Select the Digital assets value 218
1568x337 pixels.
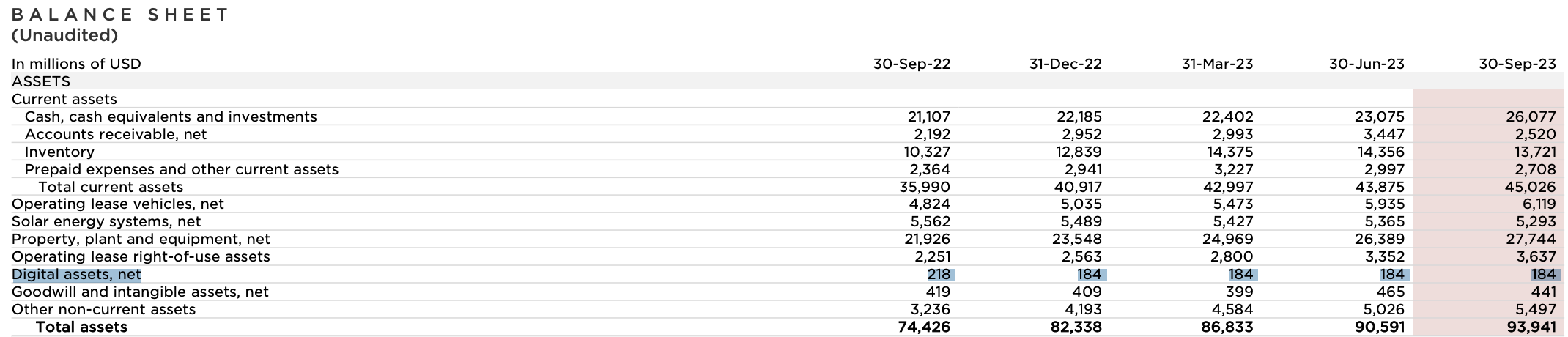pyautogui.click(x=939, y=275)
